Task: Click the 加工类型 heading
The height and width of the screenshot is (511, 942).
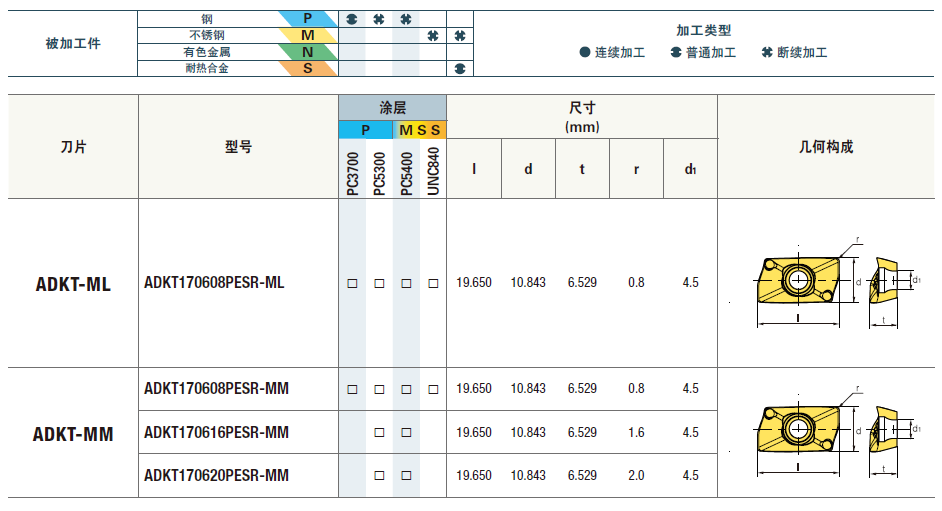Action: 703,30
